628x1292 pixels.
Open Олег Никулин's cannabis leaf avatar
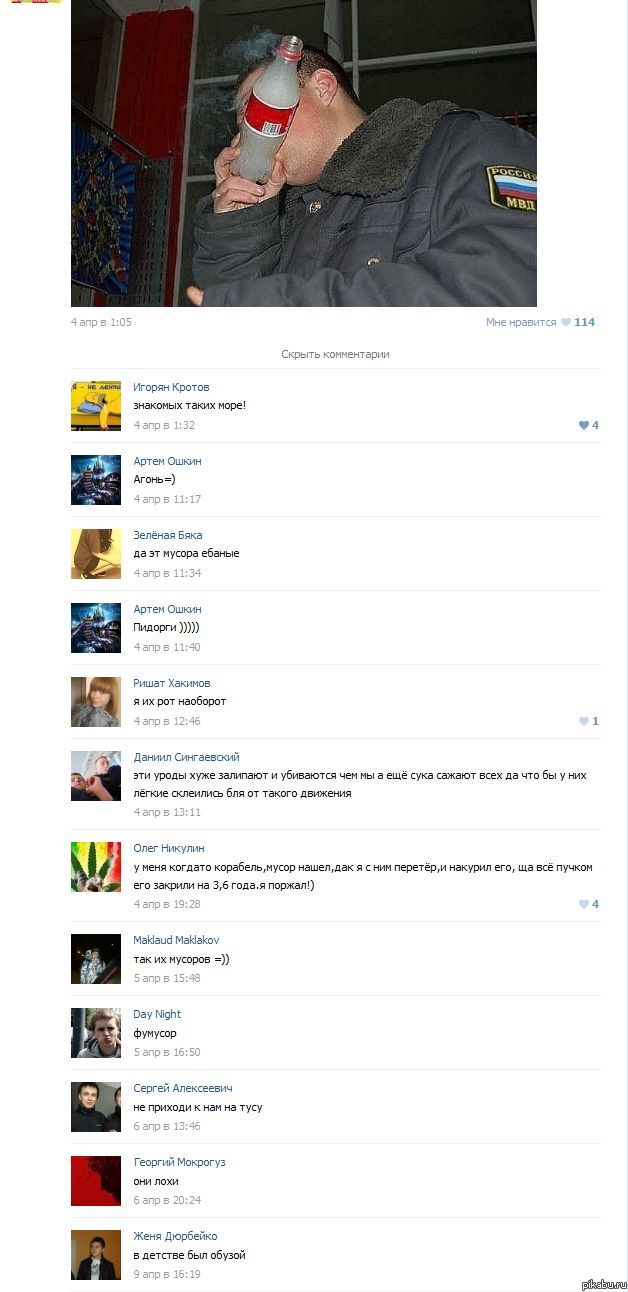(96, 867)
